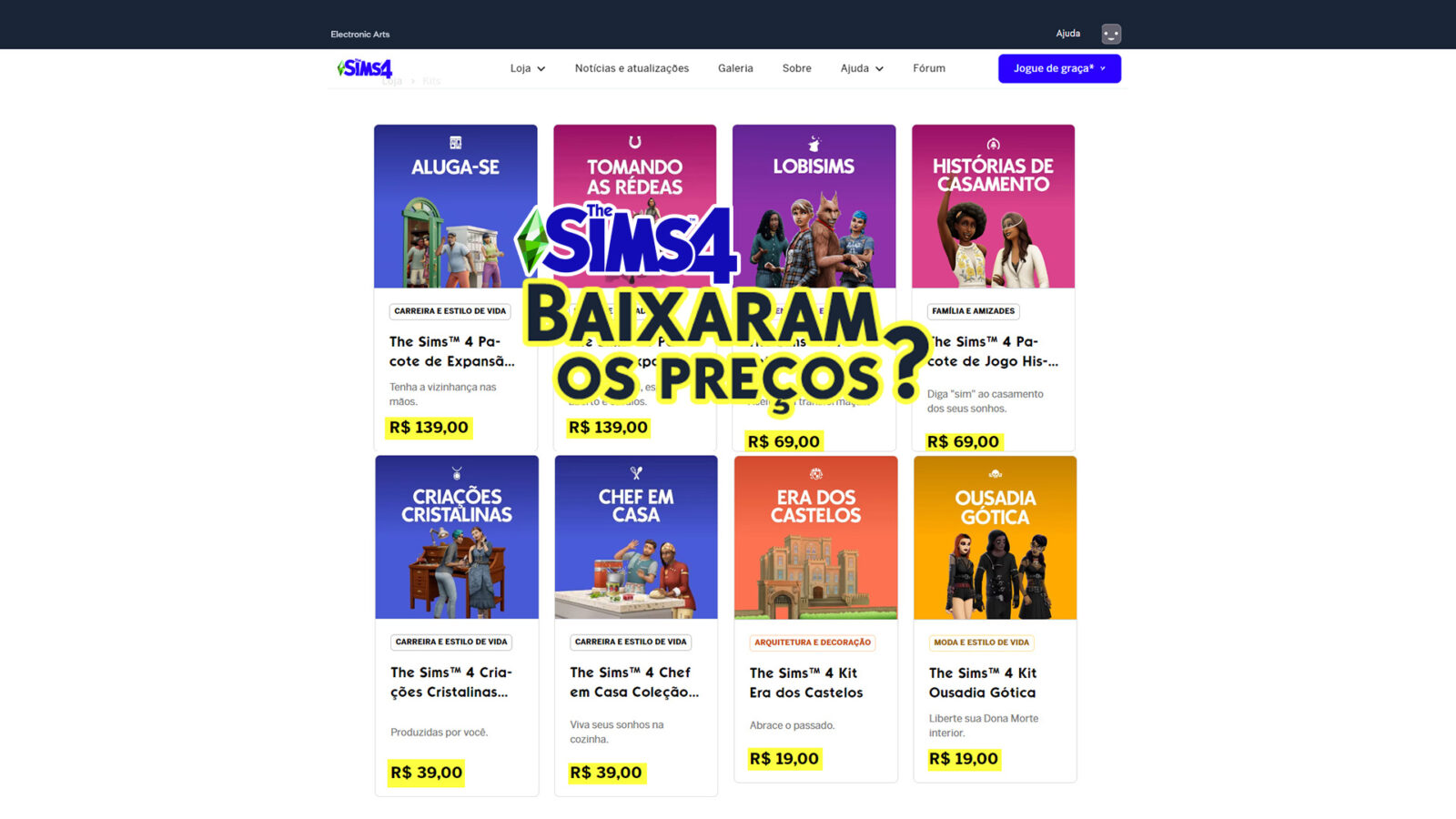1456x819 pixels.
Task: Expand the Ajuda dropdown in the navbar
Action: [x=862, y=68]
